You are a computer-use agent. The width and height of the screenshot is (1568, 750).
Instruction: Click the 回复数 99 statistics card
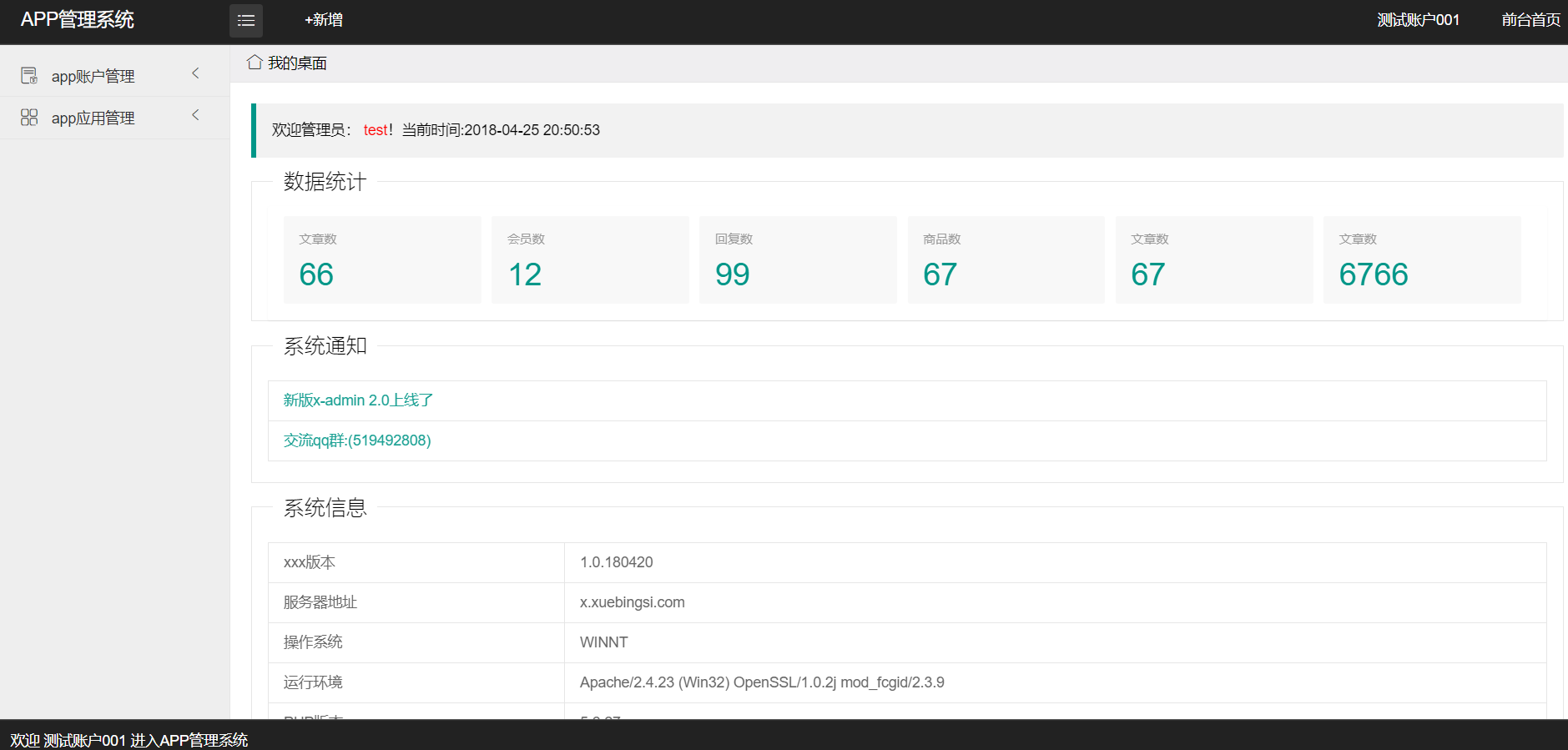(798, 259)
